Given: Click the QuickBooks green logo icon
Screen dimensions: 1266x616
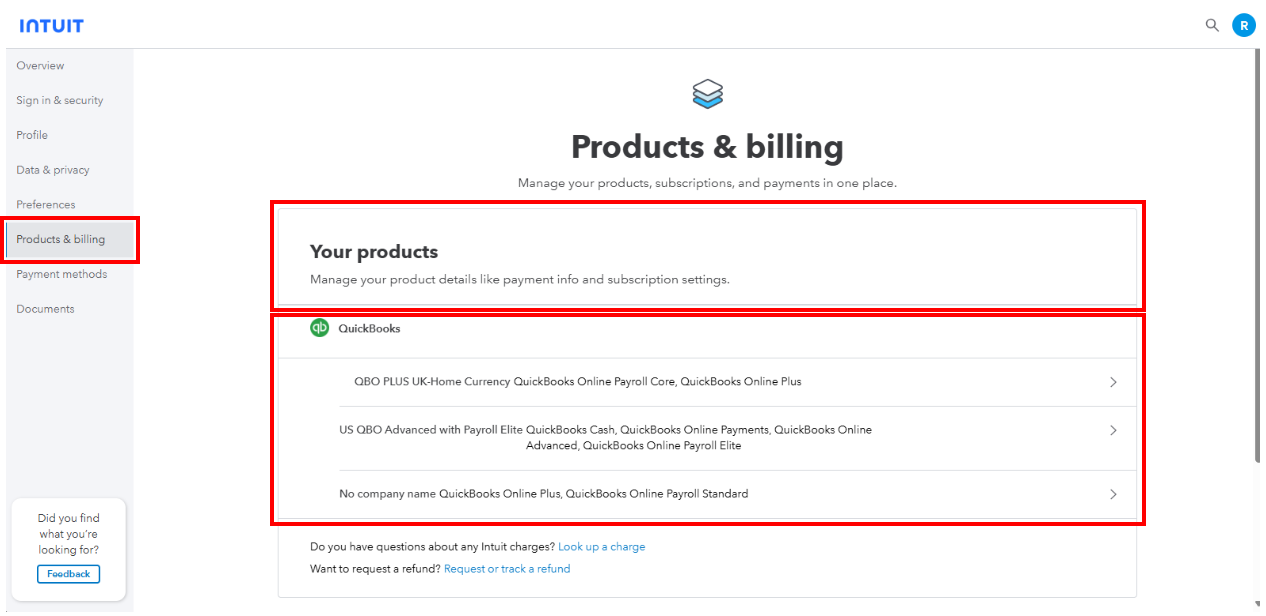Looking at the screenshot, I should pyautogui.click(x=319, y=328).
